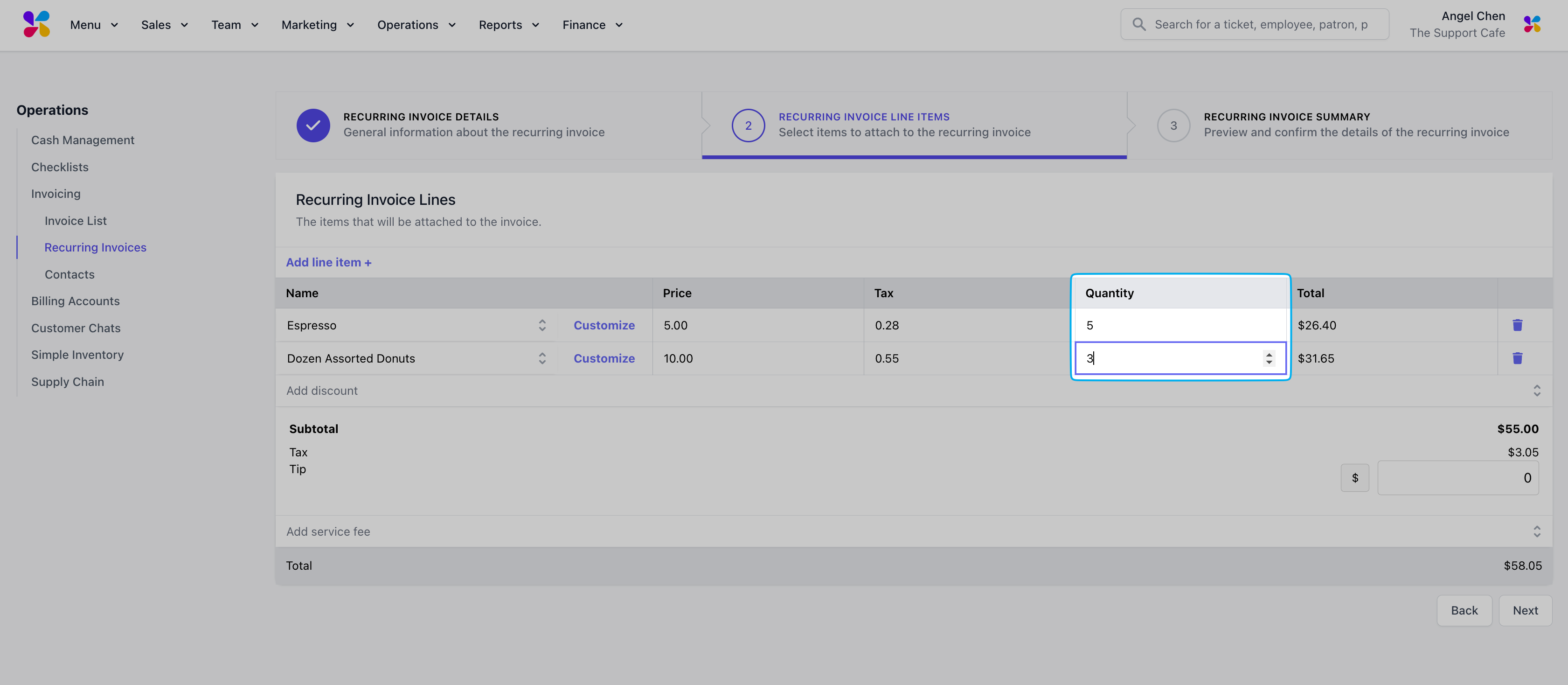Expand the Add service fee dropdown

point(1536,531)
